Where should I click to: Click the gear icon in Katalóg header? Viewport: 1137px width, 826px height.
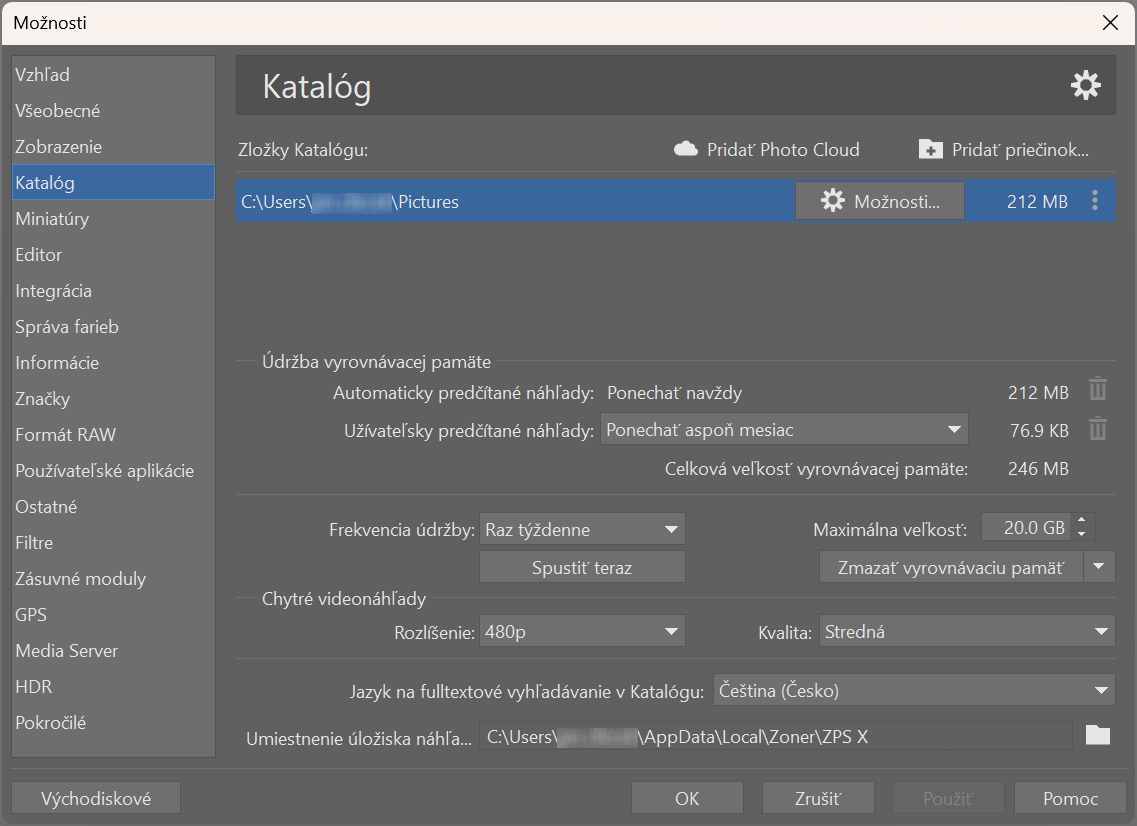pyautogui.click(x=1086, y=85)
